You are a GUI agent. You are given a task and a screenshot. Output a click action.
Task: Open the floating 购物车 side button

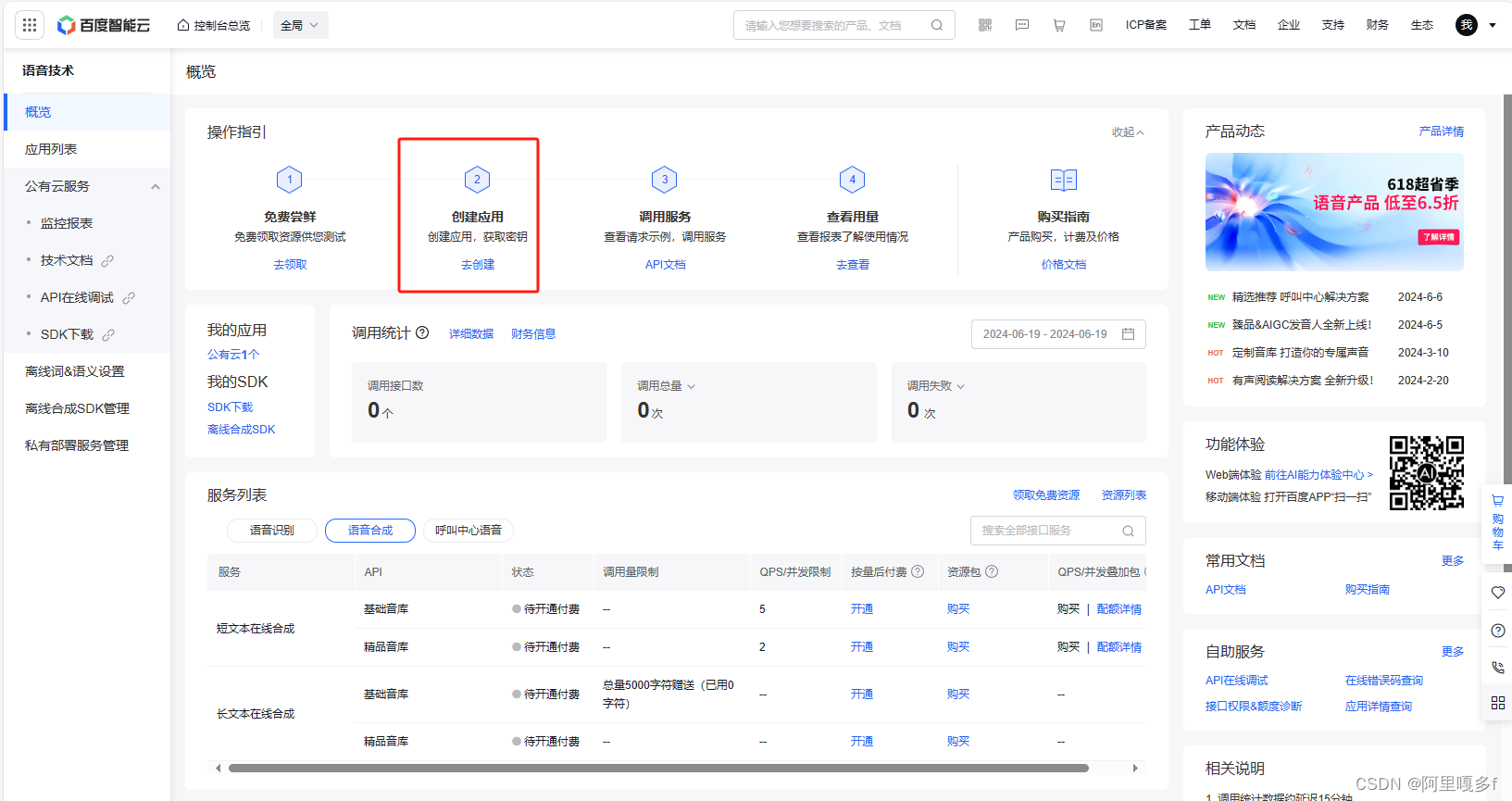tap(1497, 522)
